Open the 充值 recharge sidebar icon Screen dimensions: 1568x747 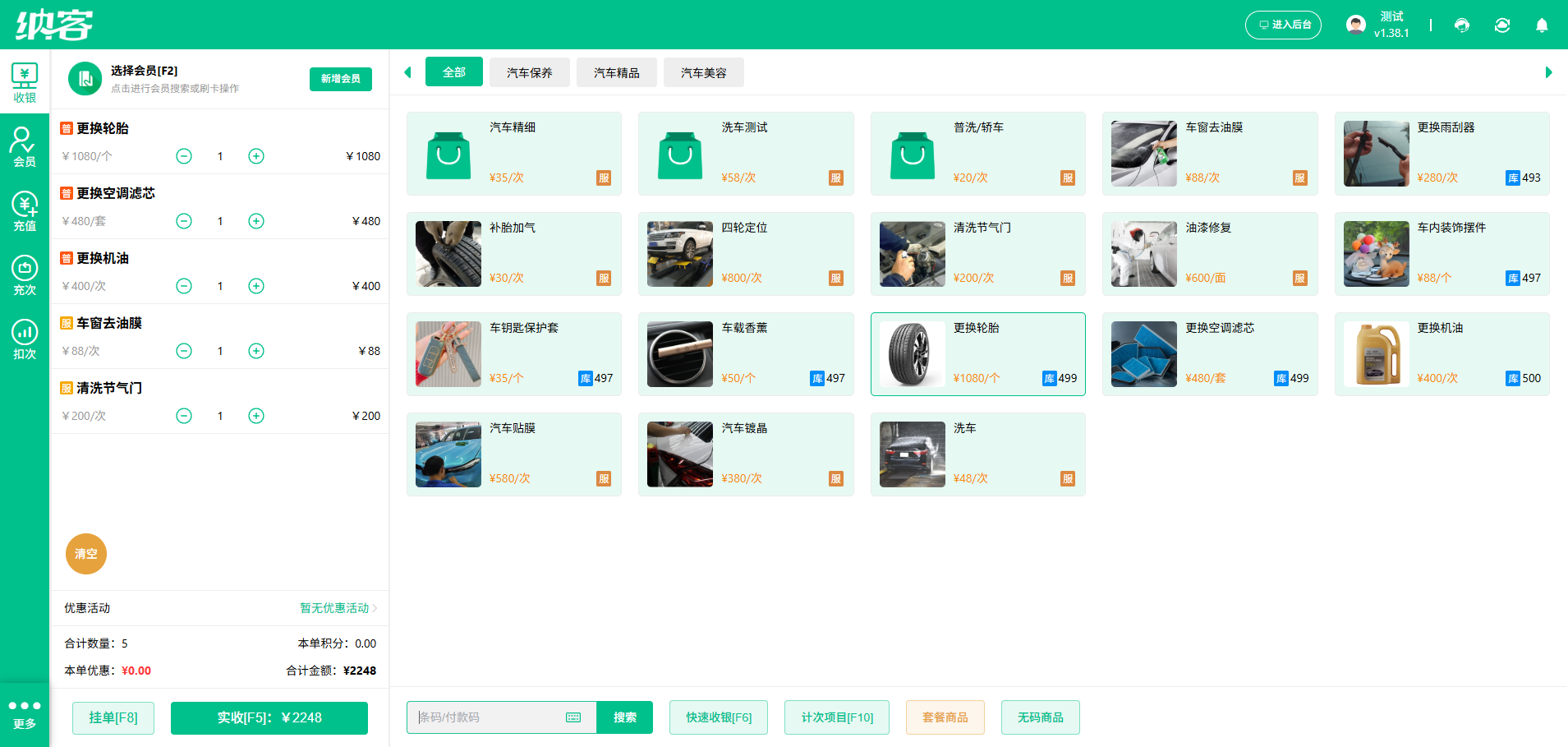coord(25,211)
